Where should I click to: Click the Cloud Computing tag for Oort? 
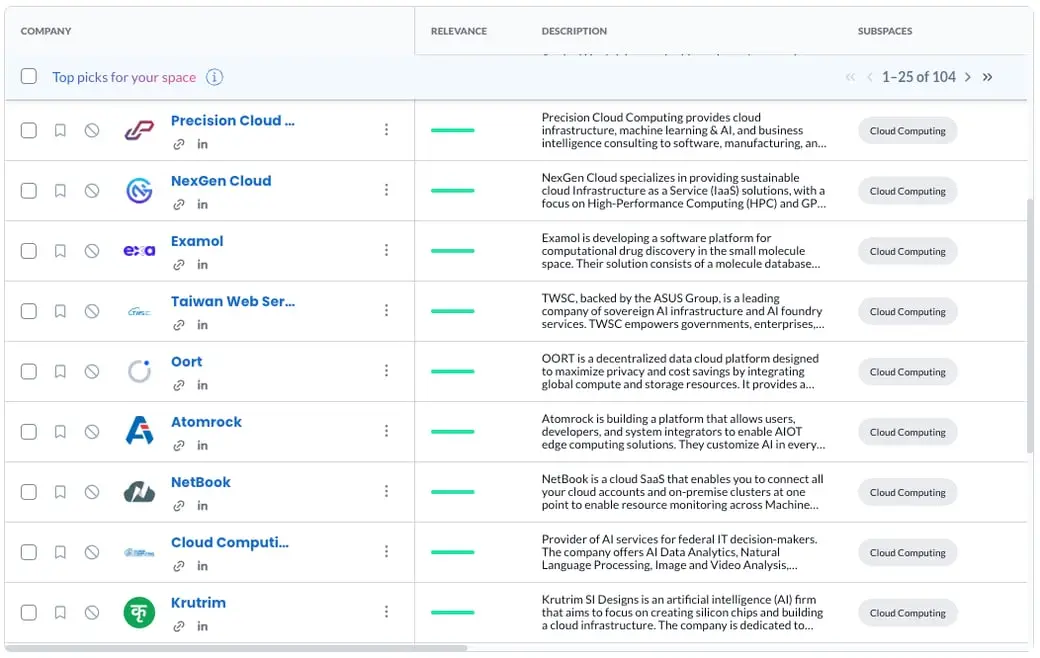pos(907,372)
